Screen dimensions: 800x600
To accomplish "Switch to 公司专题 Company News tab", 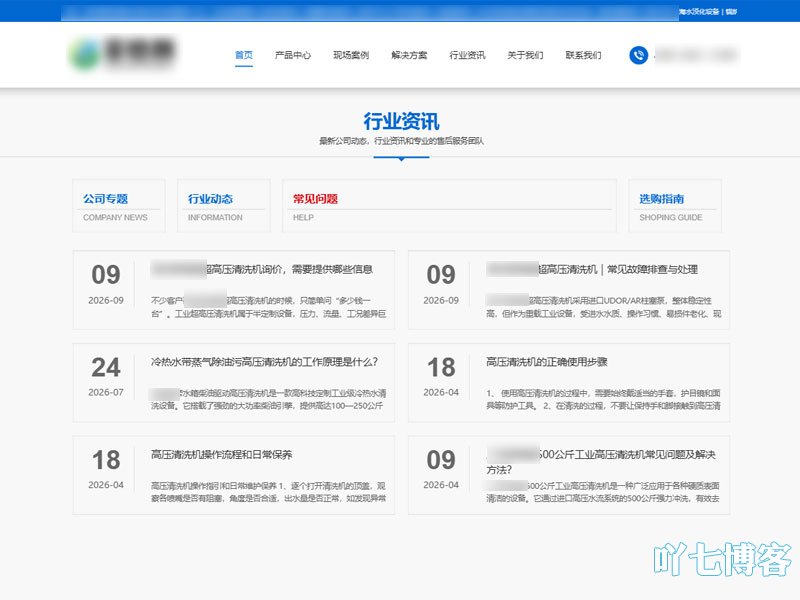I will point(119,206).
